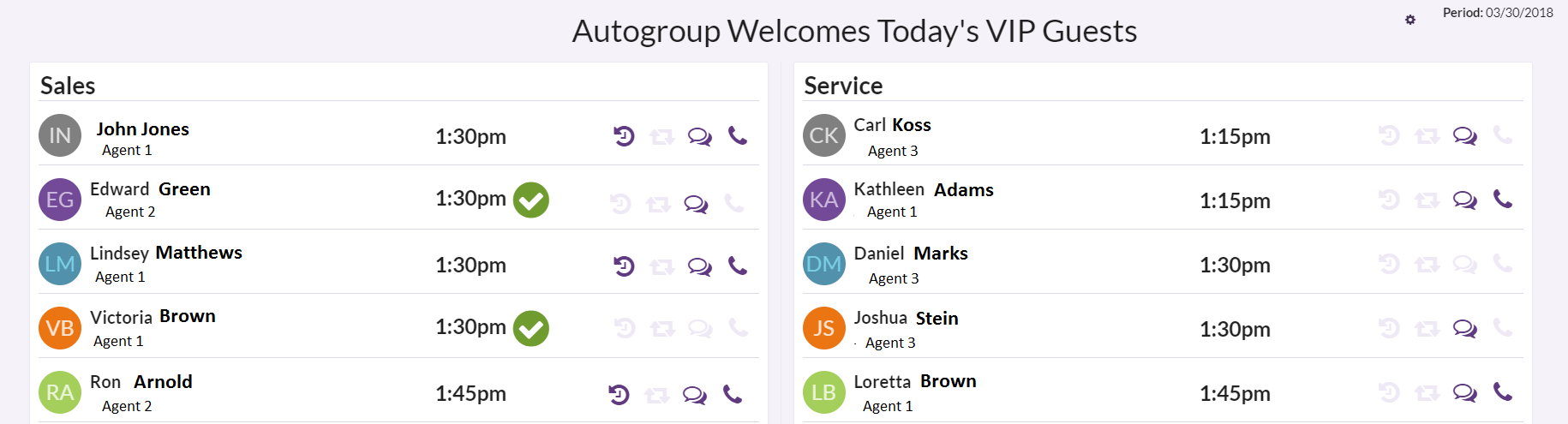Viewport: 1568px width, 424px height.
Task: Click the Service section header
Action: pos(843,86)
